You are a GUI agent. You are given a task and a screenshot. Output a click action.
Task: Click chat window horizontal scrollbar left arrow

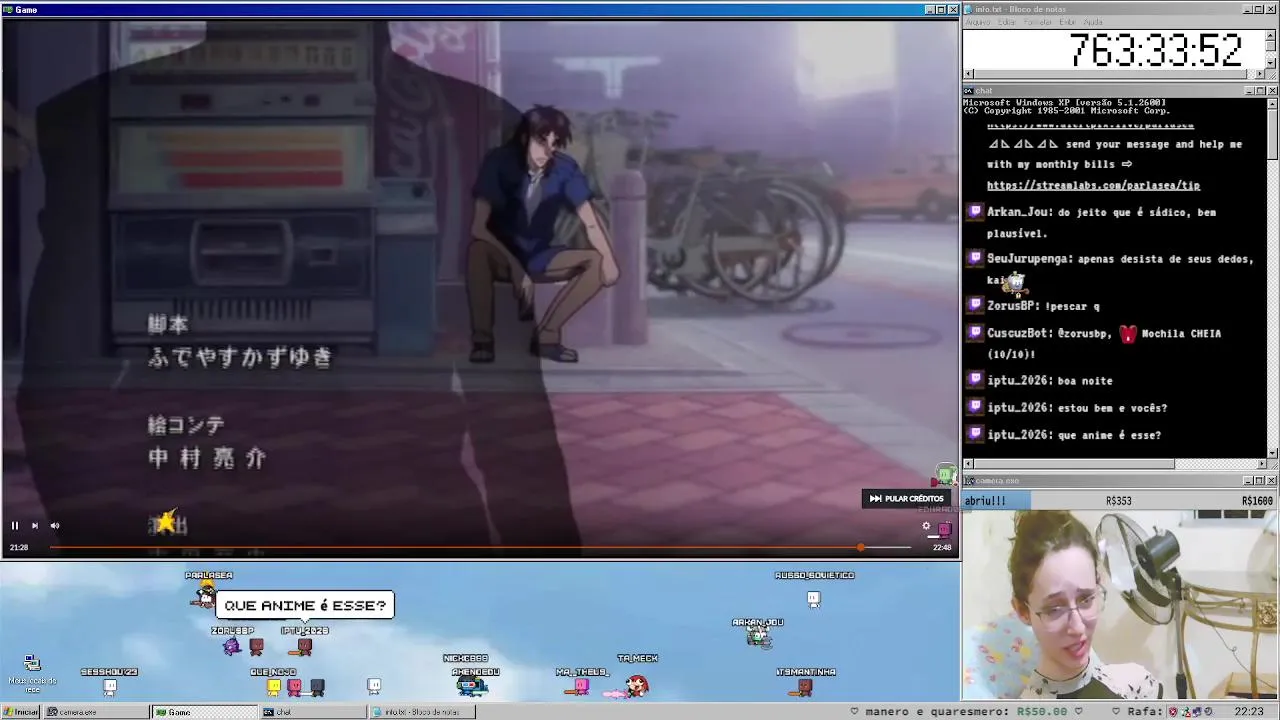click(x=969, y=464)
